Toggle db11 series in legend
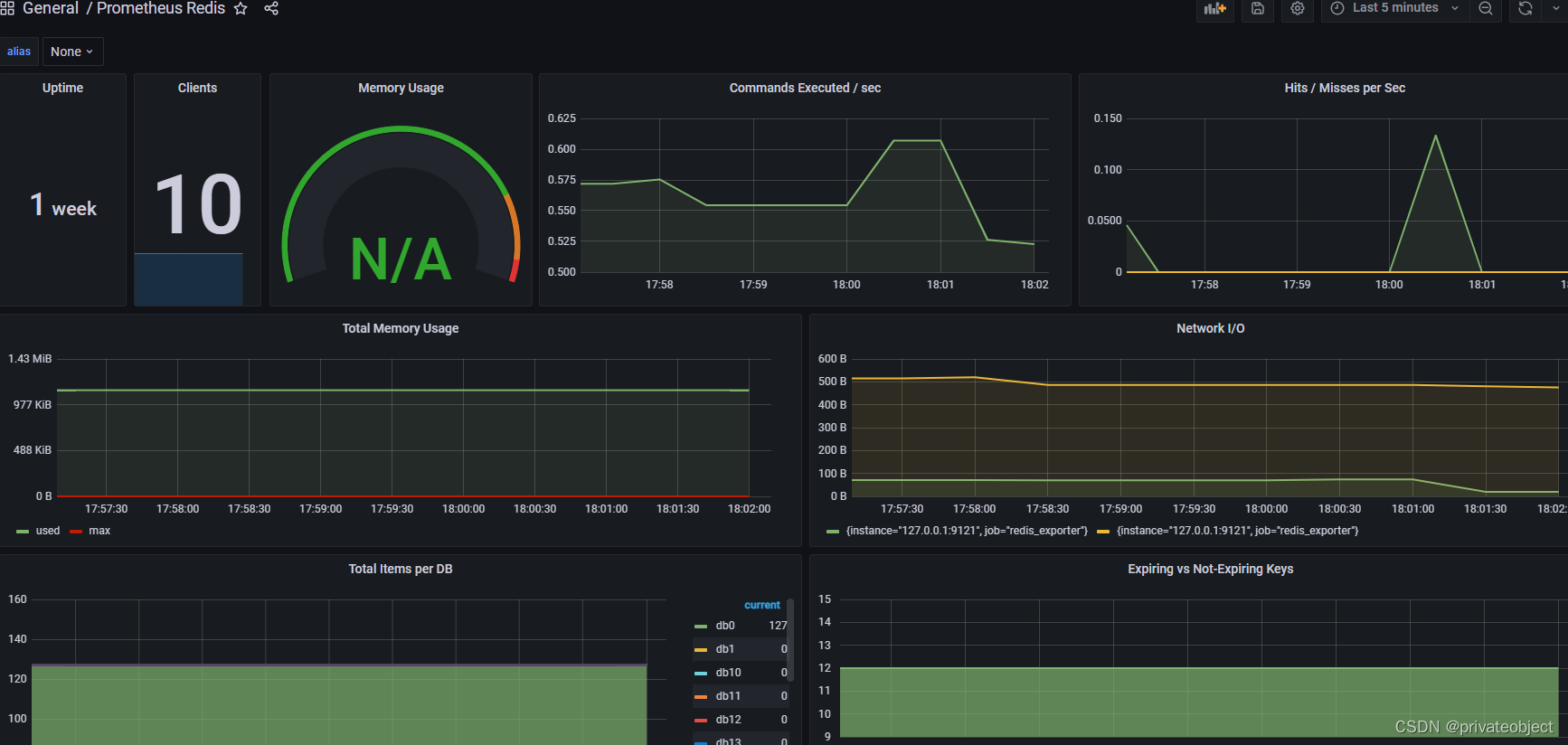The width and height of the screenshot is (1568, 745). (729, 696)
